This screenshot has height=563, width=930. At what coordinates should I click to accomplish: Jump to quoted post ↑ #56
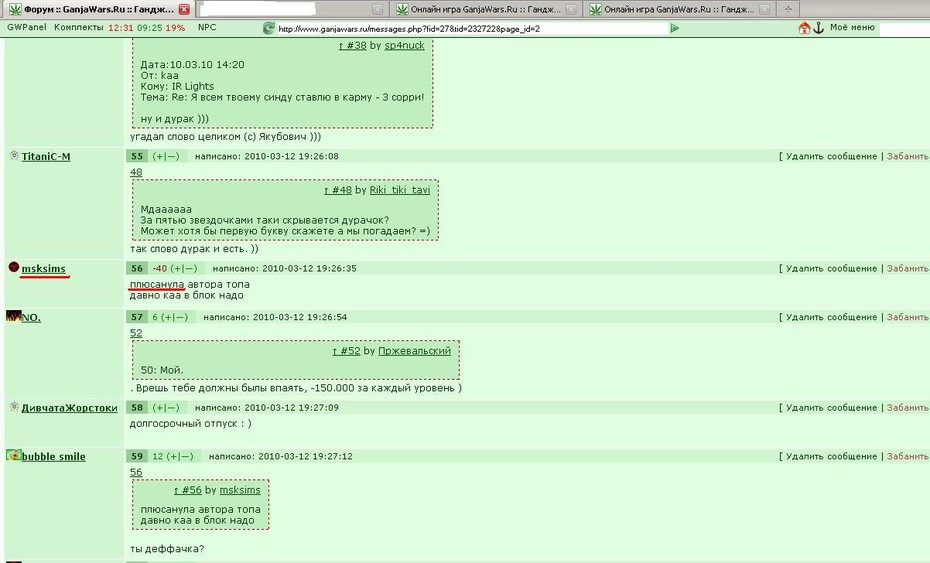(x=187, y=490)
